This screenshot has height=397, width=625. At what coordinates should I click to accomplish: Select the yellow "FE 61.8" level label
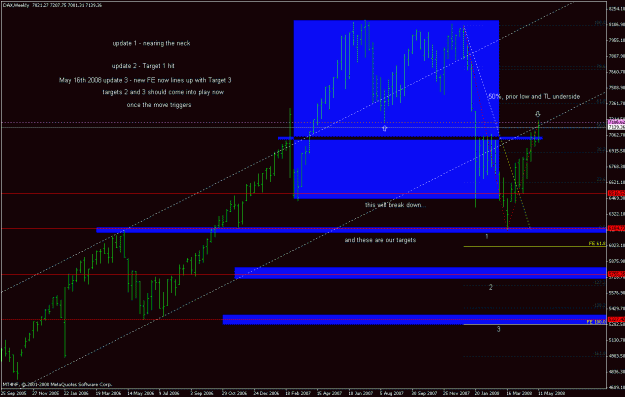597,244
